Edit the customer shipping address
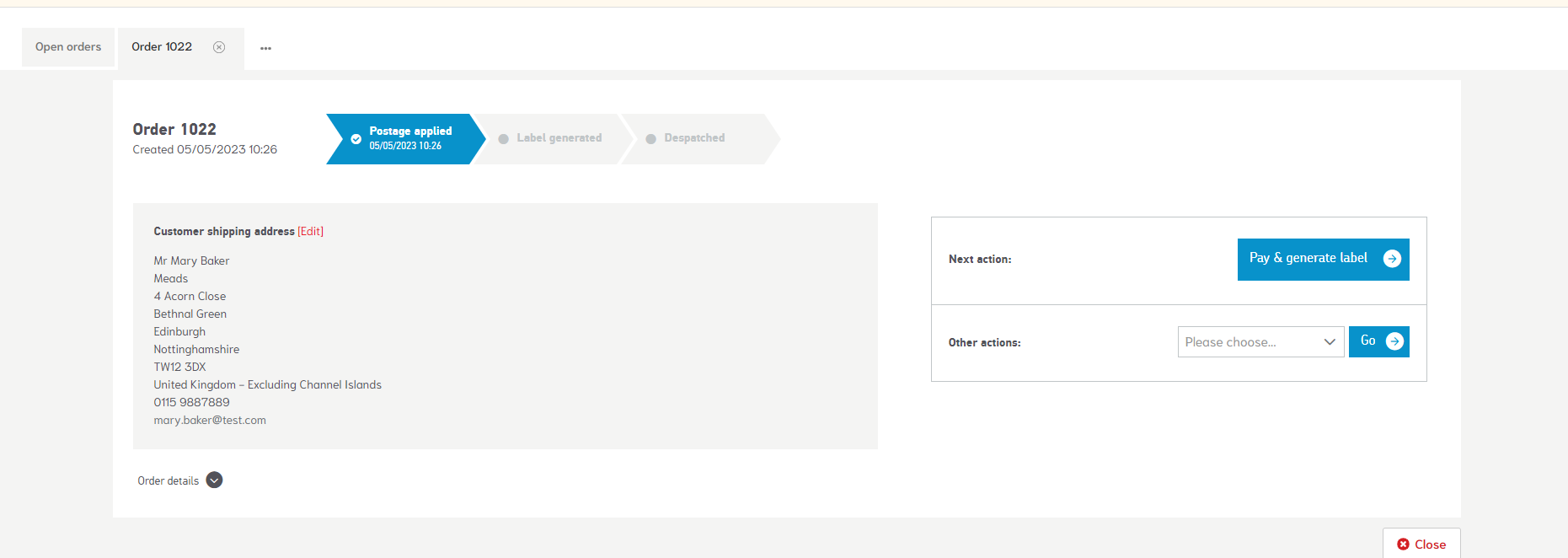 coord(310,232)
